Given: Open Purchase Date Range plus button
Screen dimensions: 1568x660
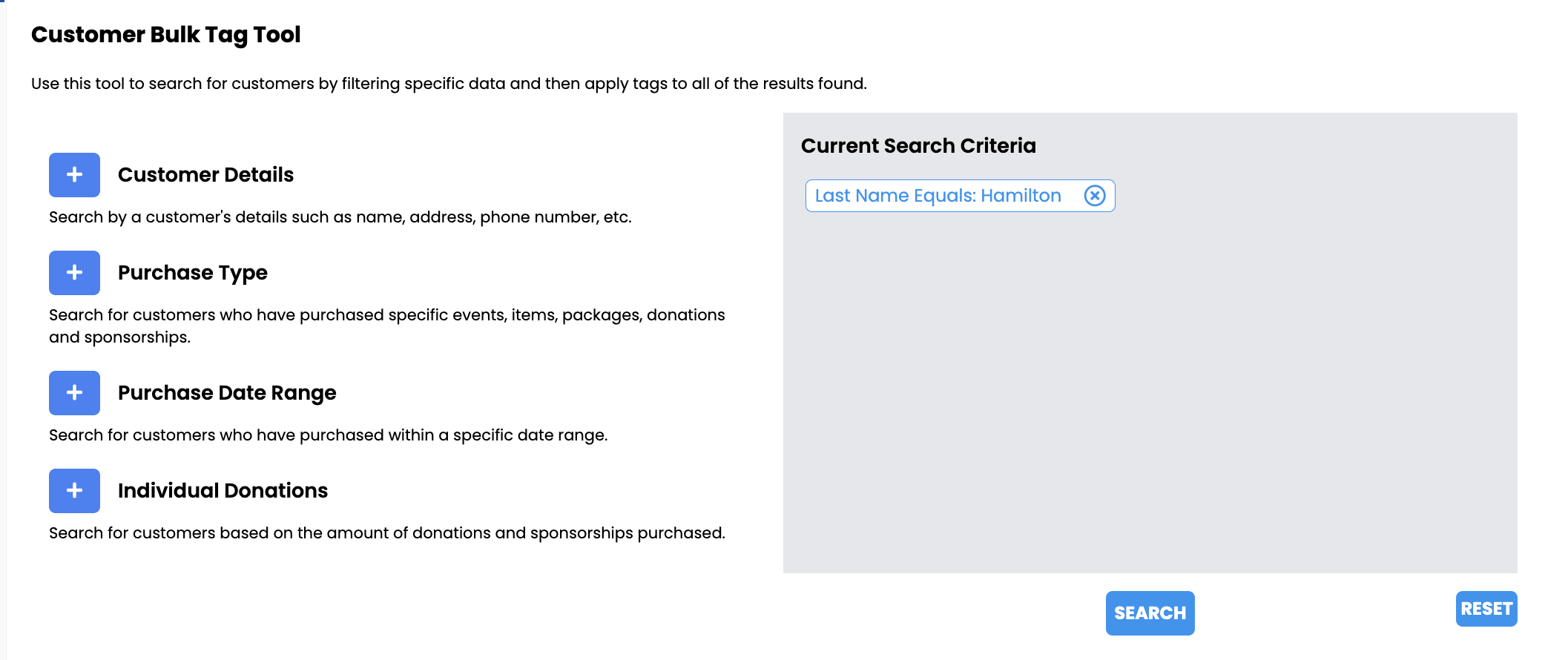Looking at the screenshot, I should [x=74, y=393].
